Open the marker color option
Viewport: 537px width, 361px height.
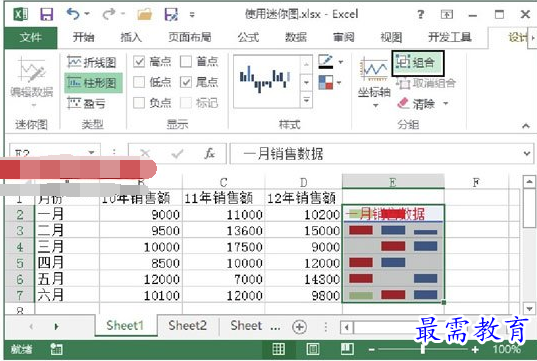[x=326, y=83]
